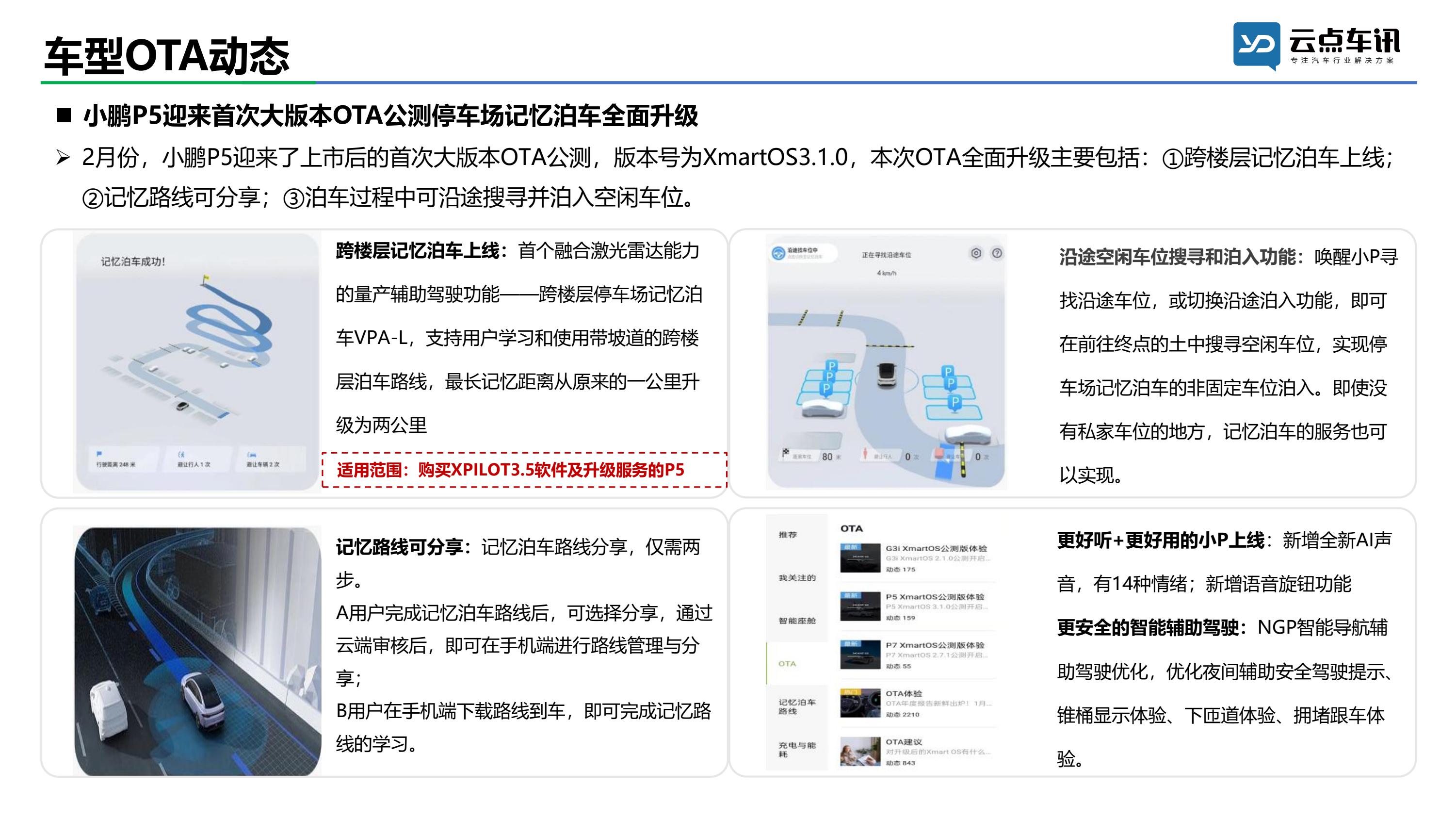Viewport: 1456px width, 819px height.
Task: Open the OTA建议 entry
Action: pos(917,752)
